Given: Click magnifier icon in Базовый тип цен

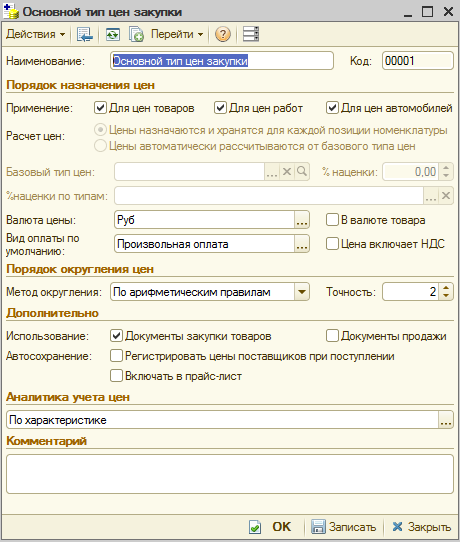Looking at the screenshot, I should click(x=302, y=171).
